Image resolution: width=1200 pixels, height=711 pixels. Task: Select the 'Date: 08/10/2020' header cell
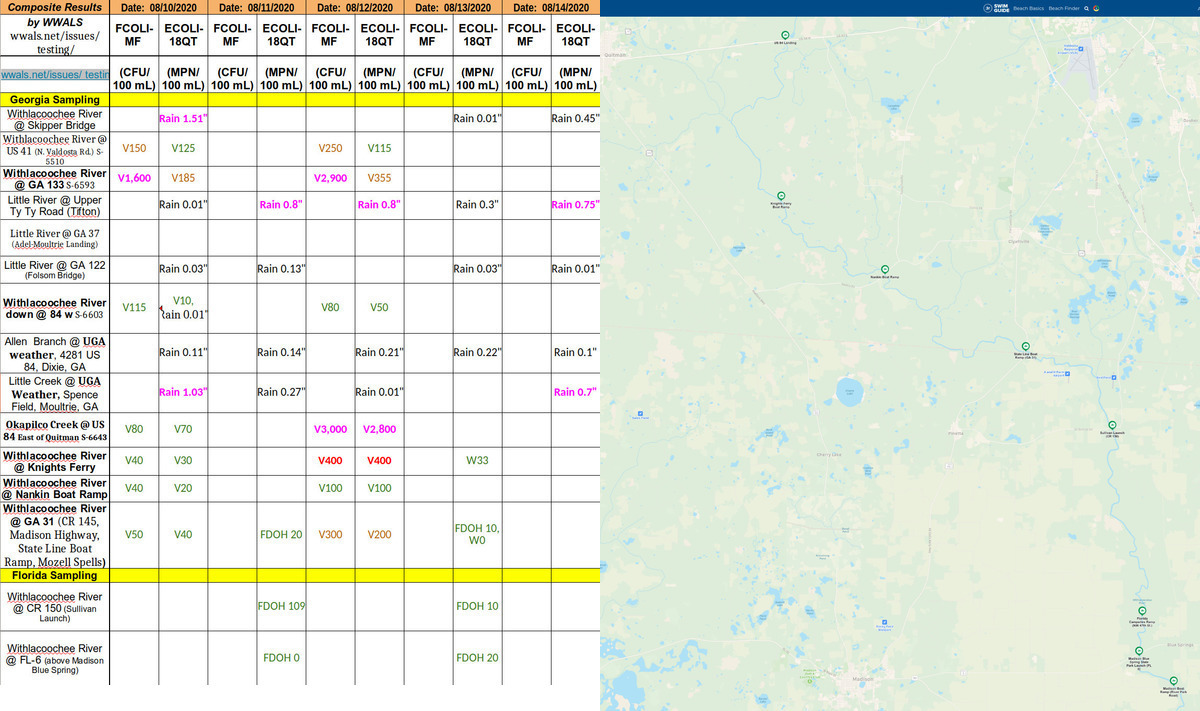[158, 8]
